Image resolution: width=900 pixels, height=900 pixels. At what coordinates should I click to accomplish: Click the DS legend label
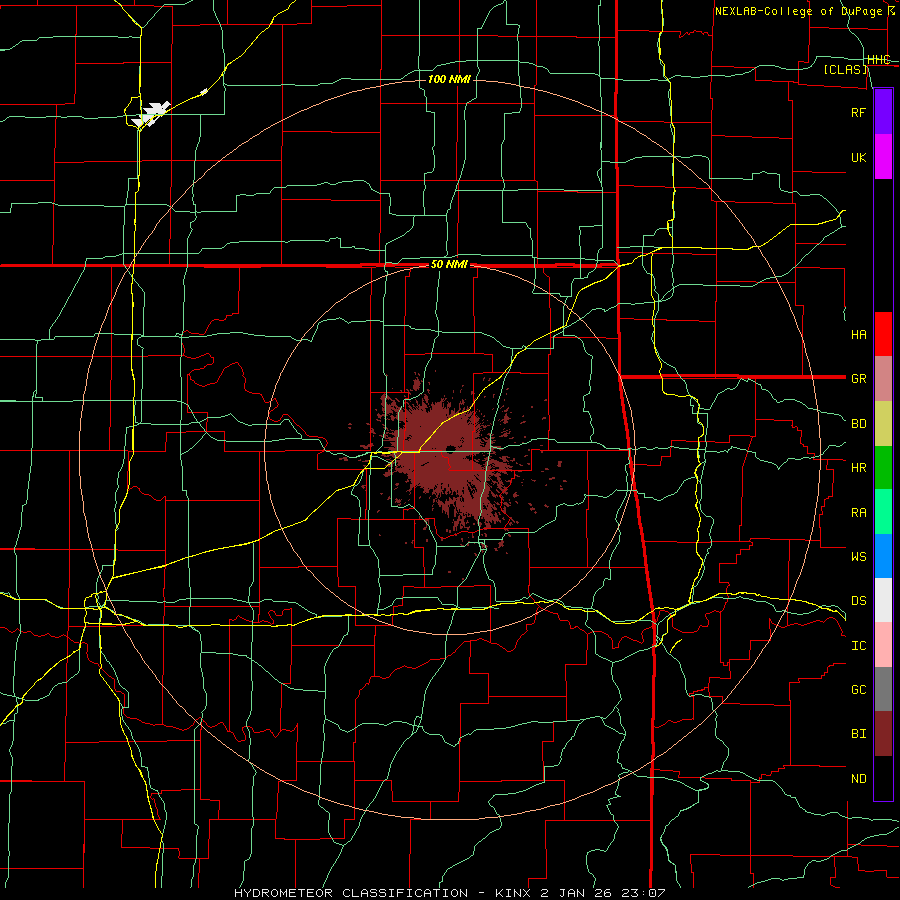tap(858, 600)
